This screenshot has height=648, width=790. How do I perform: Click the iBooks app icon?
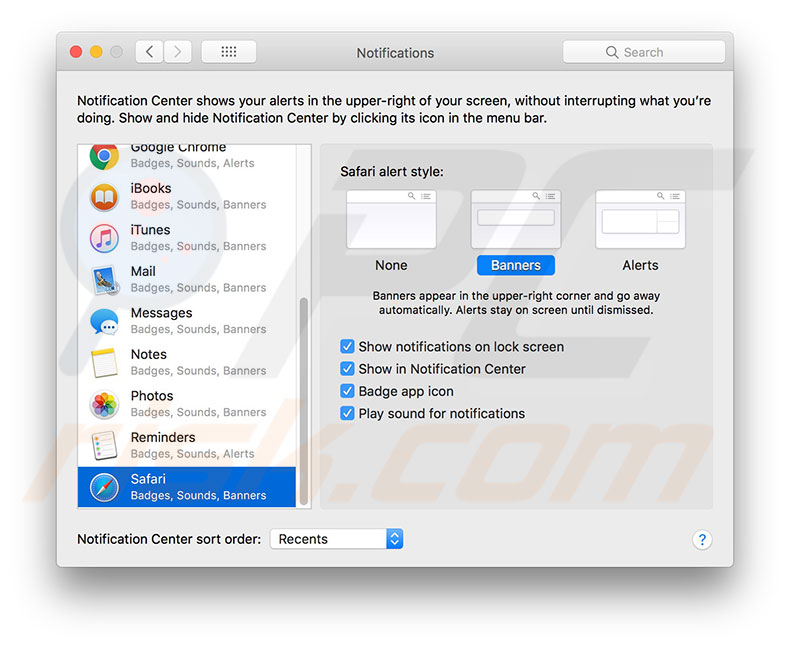(x=104, y=197)
